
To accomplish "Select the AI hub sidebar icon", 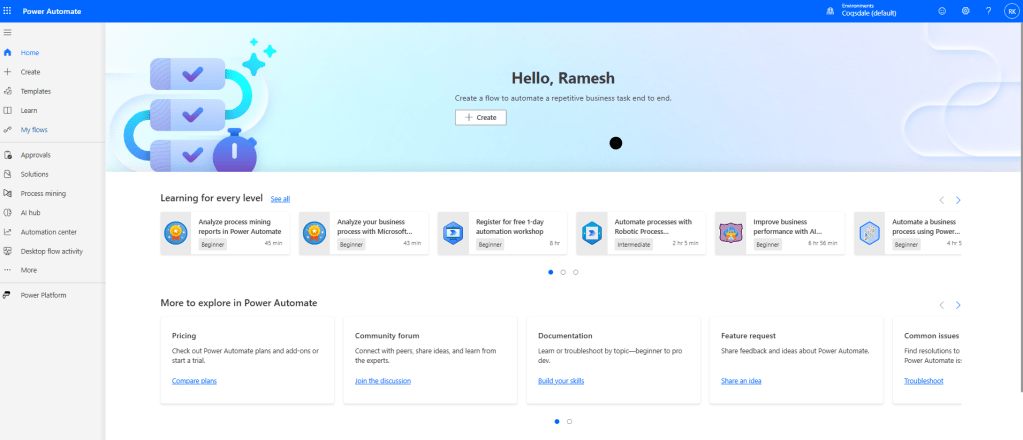I will click(x=8, y=212).
